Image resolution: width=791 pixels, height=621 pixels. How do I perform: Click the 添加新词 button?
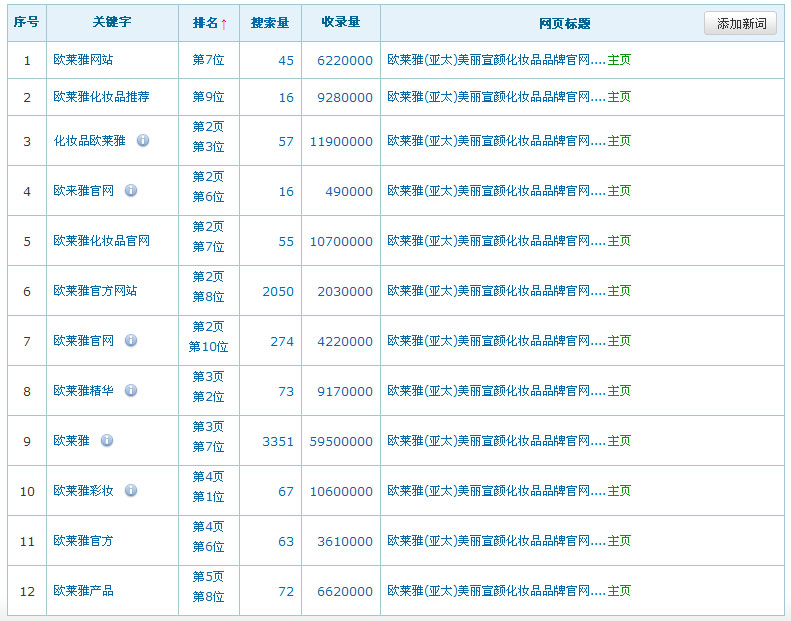point(740,24)
